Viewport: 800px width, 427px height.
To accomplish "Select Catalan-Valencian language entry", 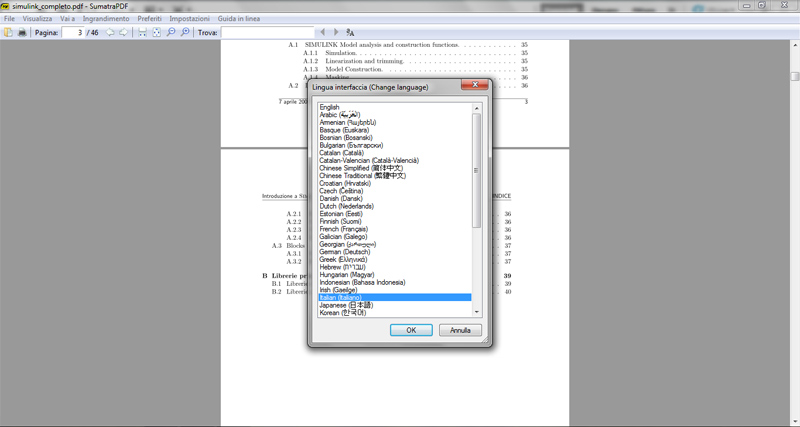I will [x=394, y=160].
